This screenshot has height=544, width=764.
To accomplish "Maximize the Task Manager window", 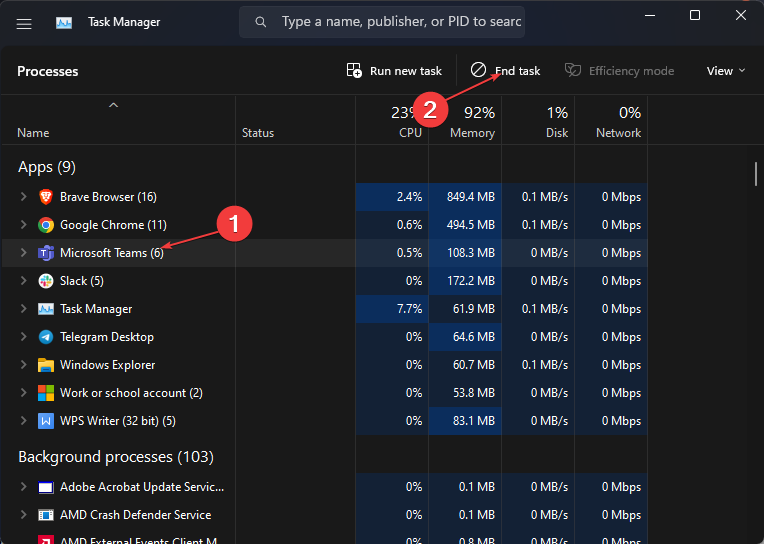I will [x=695, y=16].
